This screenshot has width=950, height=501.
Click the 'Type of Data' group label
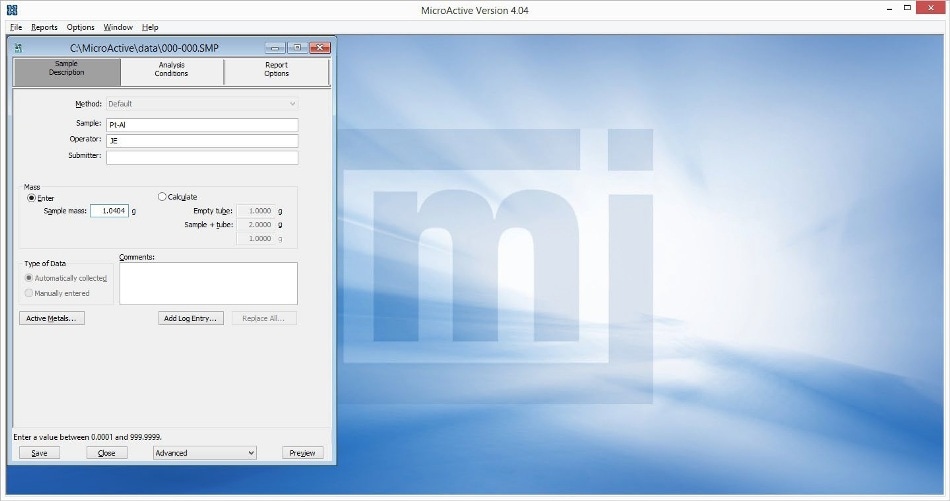(x=45, y=264)
